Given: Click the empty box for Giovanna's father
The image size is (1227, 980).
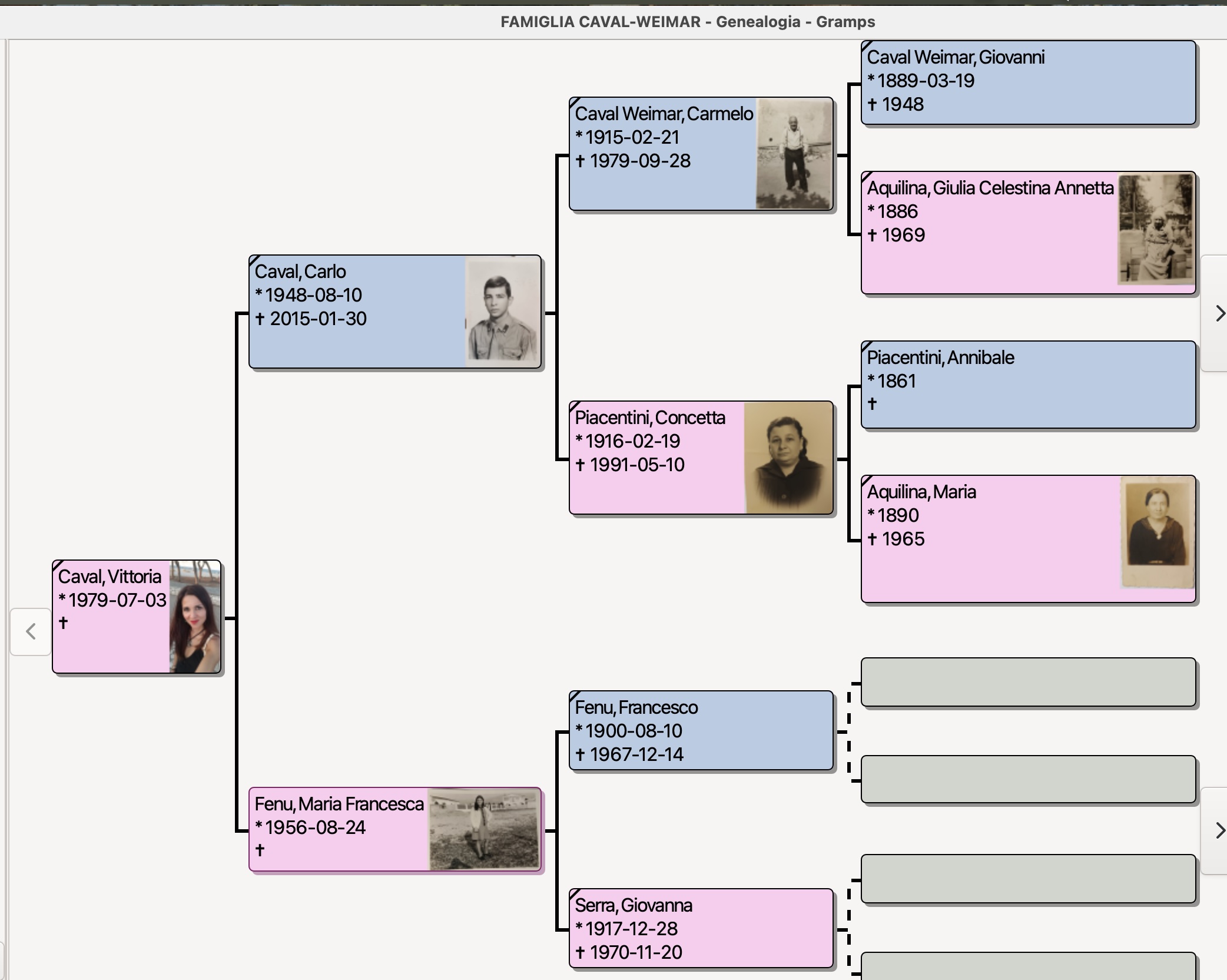Looking at the screenshot, I should click(x=1027, y=879).
